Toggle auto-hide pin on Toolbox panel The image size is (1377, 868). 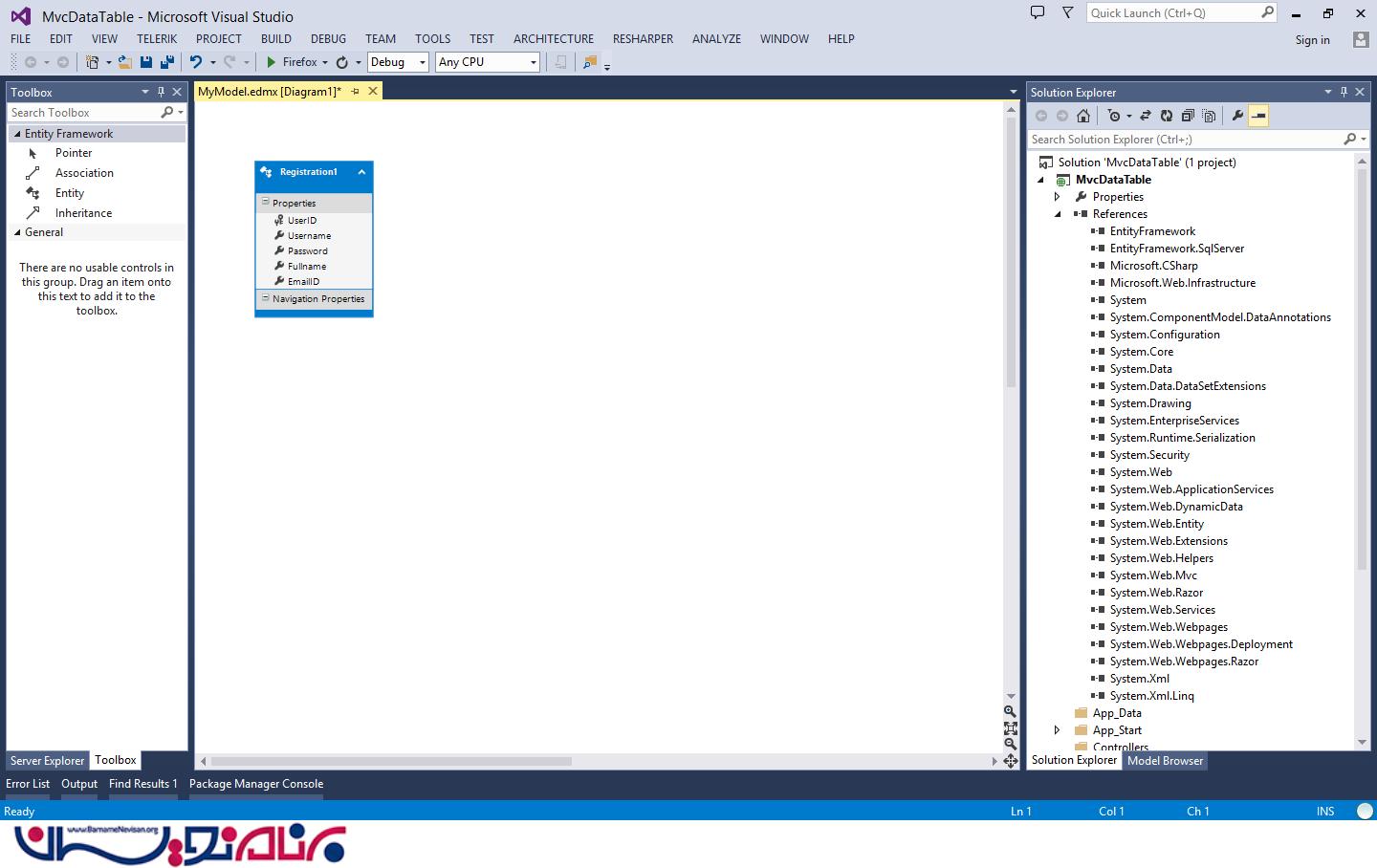click(161, 92)
